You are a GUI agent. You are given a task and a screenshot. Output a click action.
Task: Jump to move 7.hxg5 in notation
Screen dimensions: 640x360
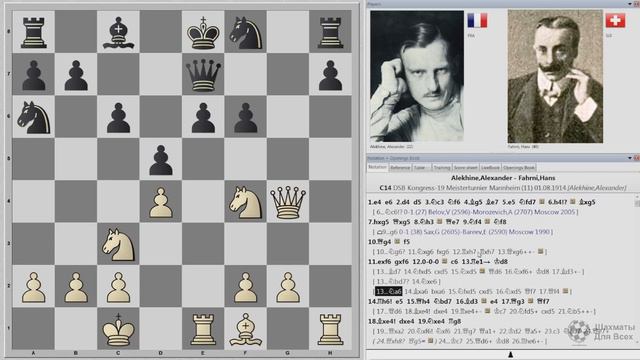[x=378, y=222]
